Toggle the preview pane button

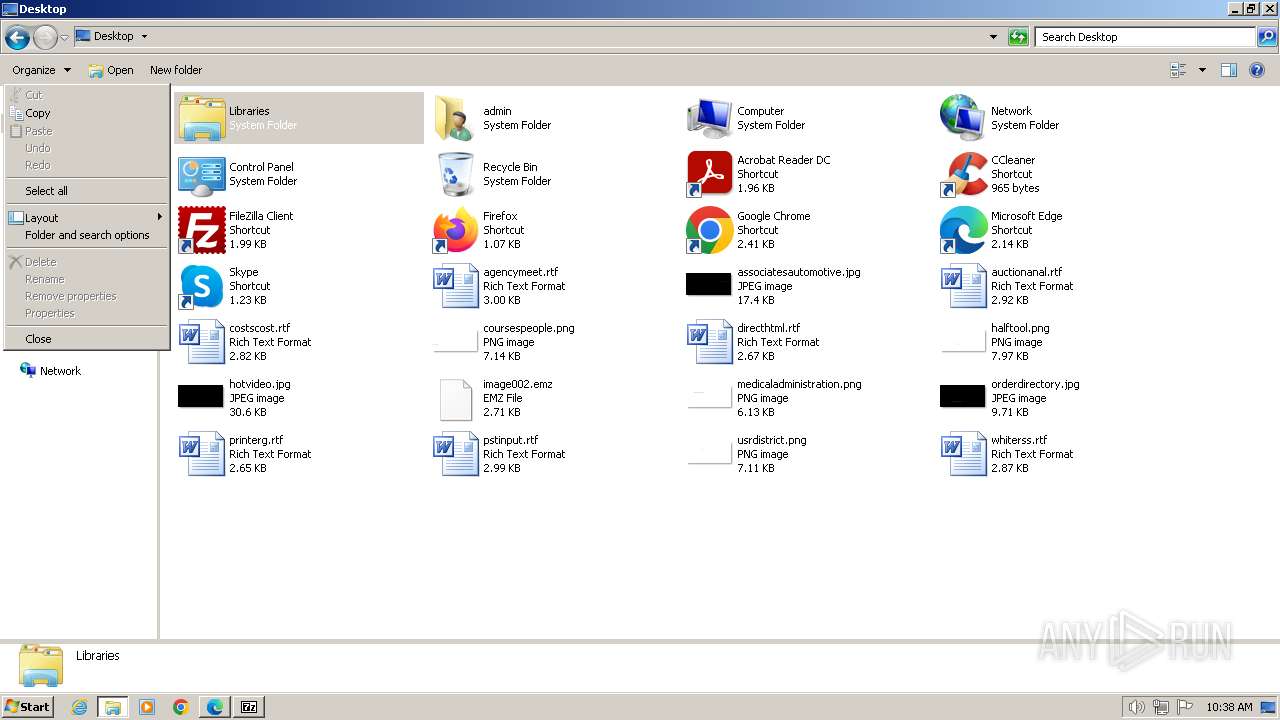click(1229, 70)
